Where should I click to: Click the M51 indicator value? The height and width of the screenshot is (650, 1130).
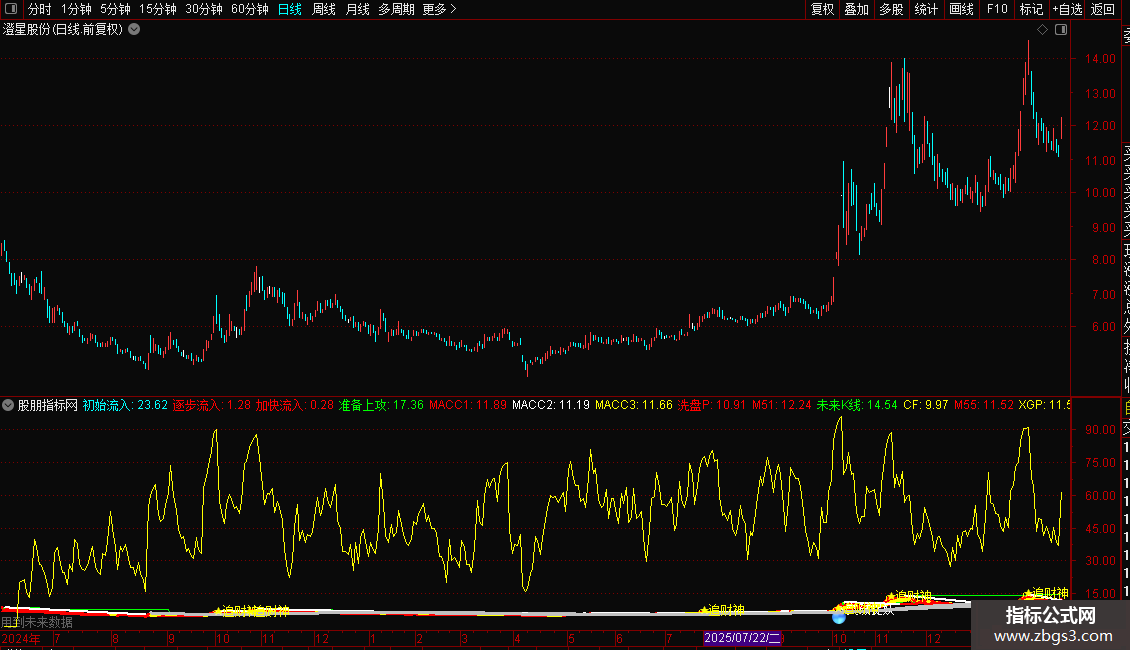[782, 405]
